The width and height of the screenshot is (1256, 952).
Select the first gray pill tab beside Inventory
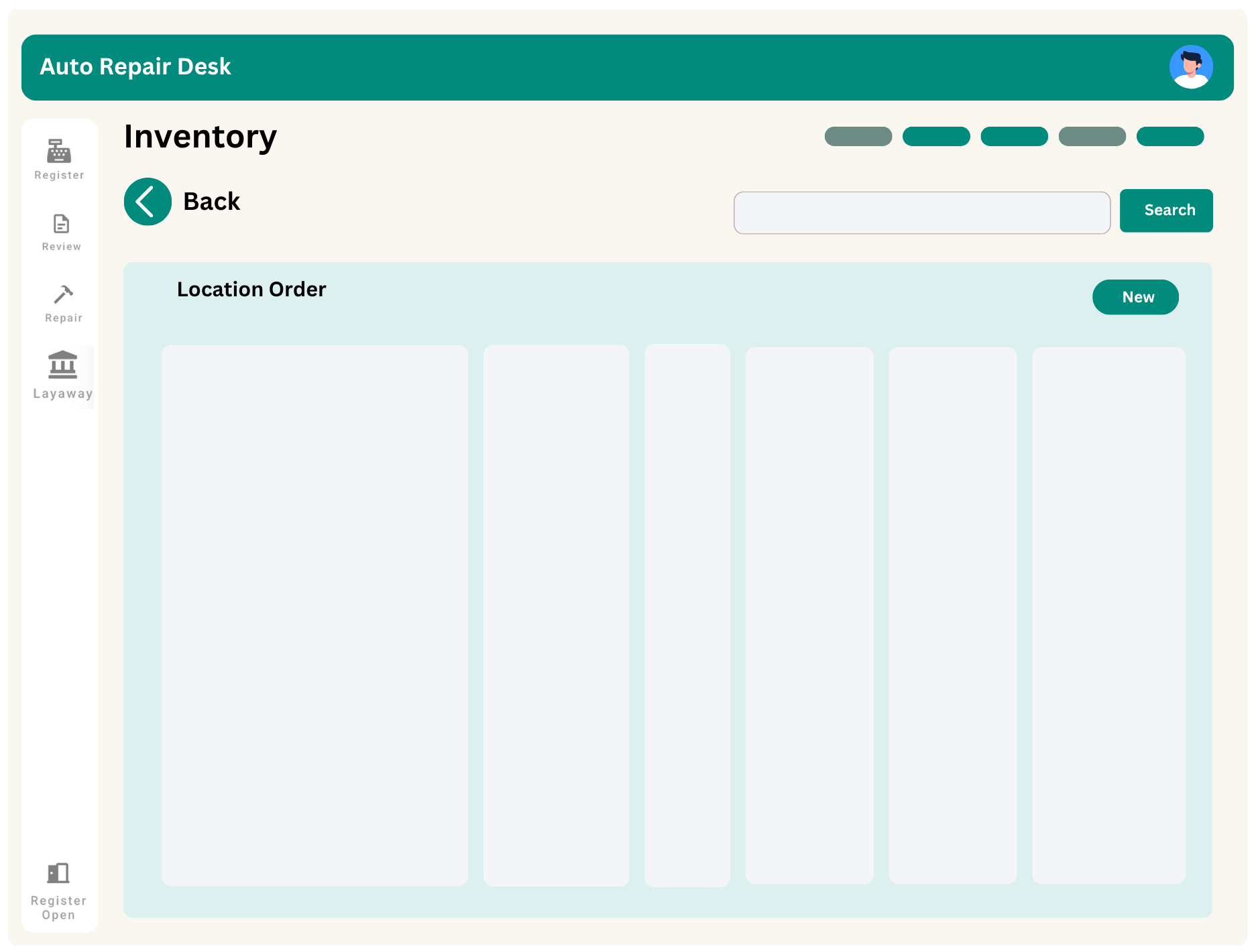coord(858,136)
